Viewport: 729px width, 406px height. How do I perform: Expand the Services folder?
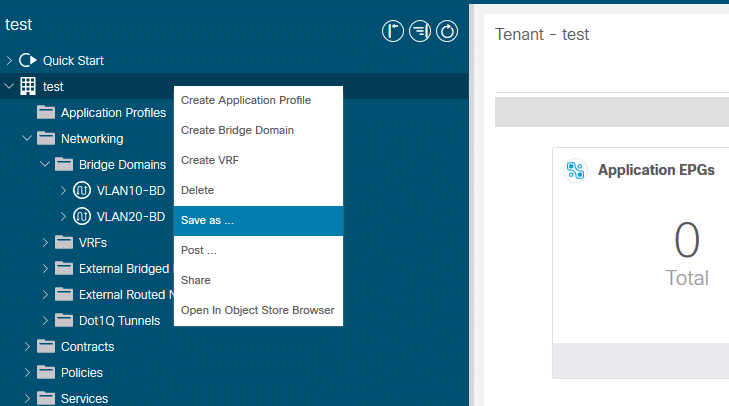click(27, 399)
